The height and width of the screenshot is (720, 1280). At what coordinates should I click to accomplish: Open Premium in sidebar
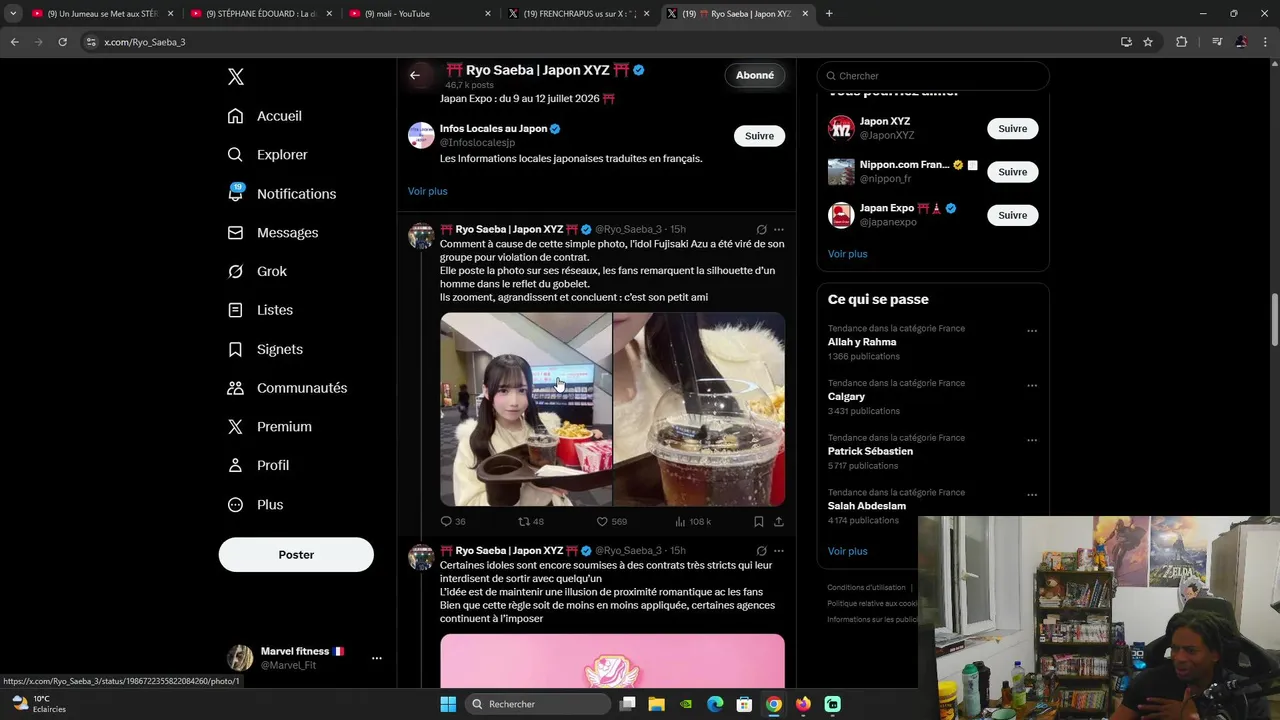tap(269, 427)
